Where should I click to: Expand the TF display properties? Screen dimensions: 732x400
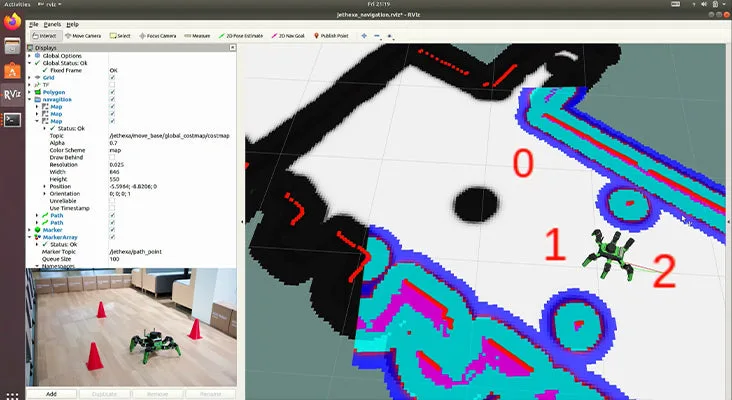[x=30, y=85]
